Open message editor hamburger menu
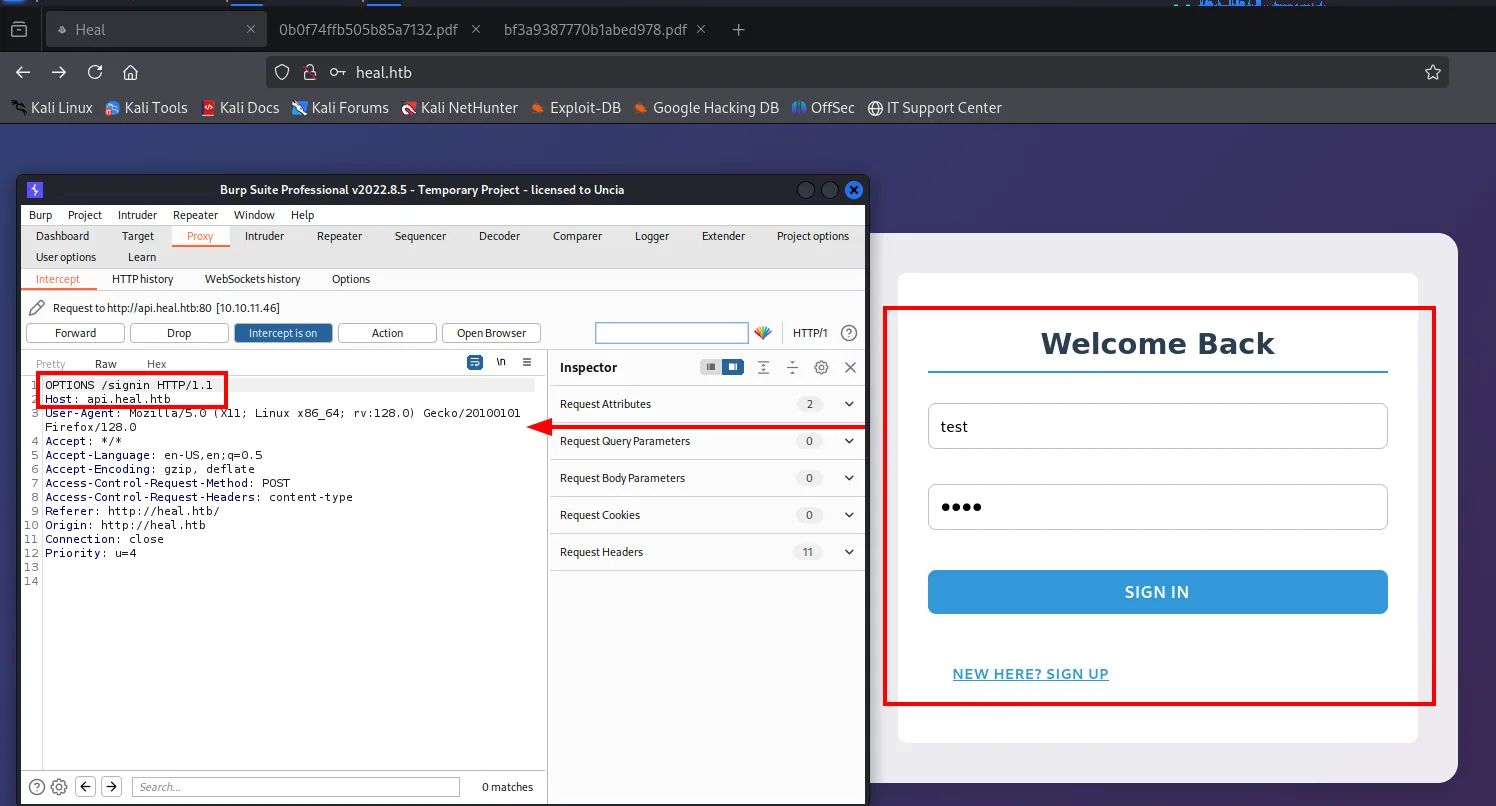This screenshot has height=806, width=1496. tap(527, 363)
